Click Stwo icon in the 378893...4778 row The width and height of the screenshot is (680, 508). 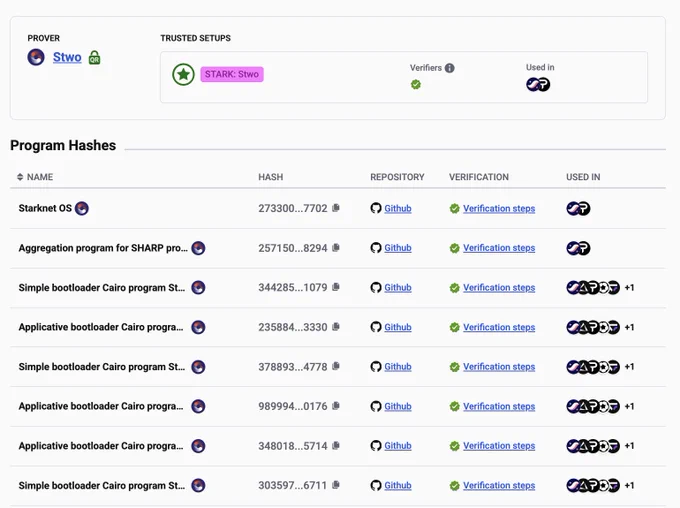(x=198, y=367)
